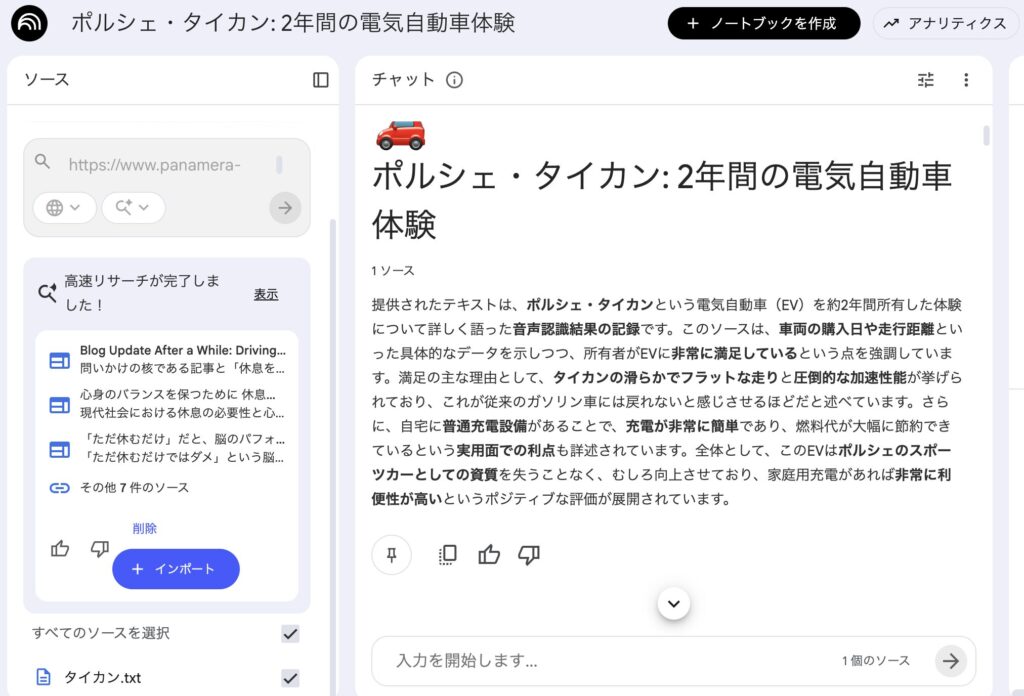Open the research mode dropdown
The height and width of the screenshot is (696, 1024).
tap(132, 207)
